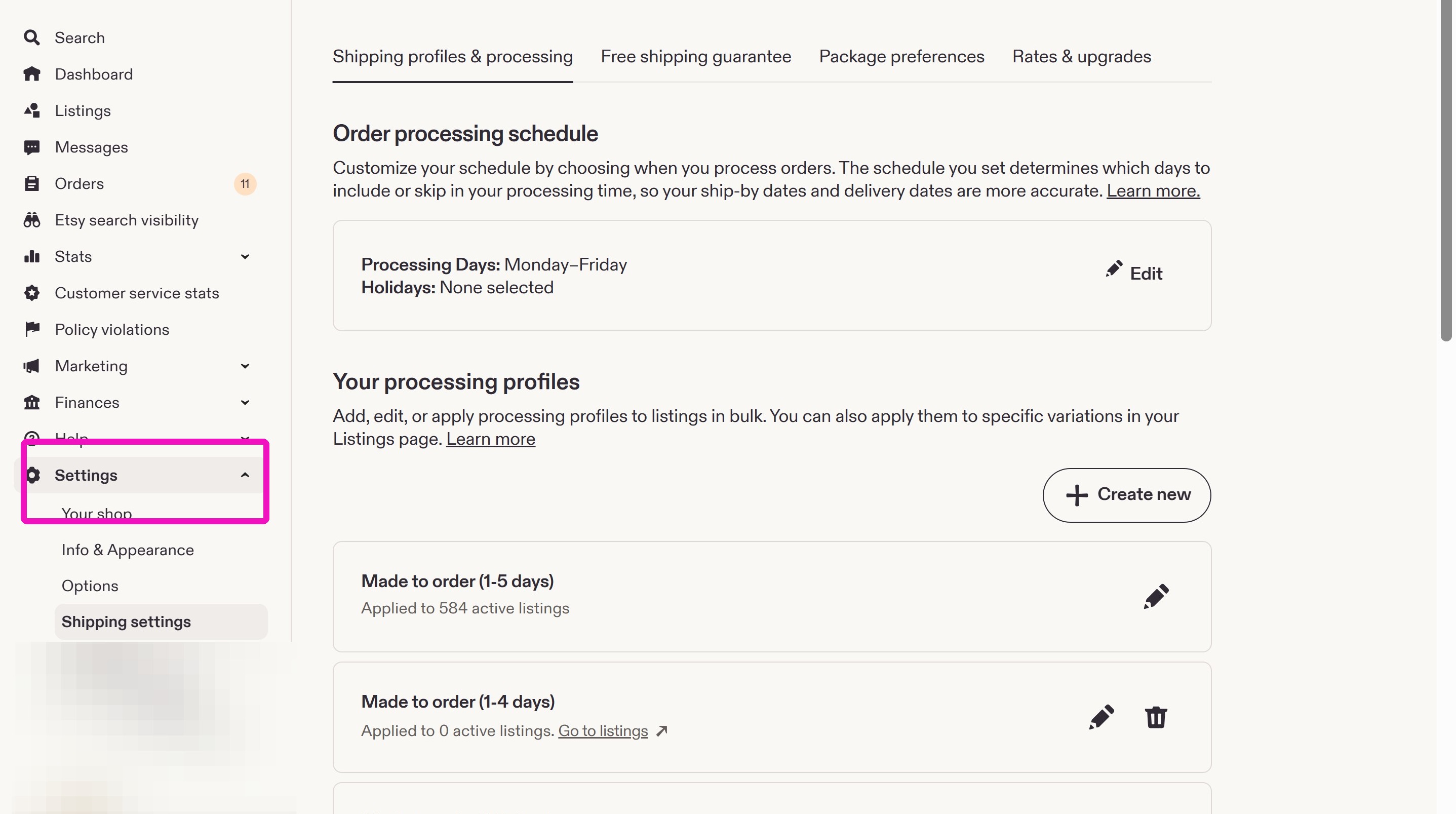Click the Listings shapes icon
The height and width of the screenshot is (814, 1456).
31,111
